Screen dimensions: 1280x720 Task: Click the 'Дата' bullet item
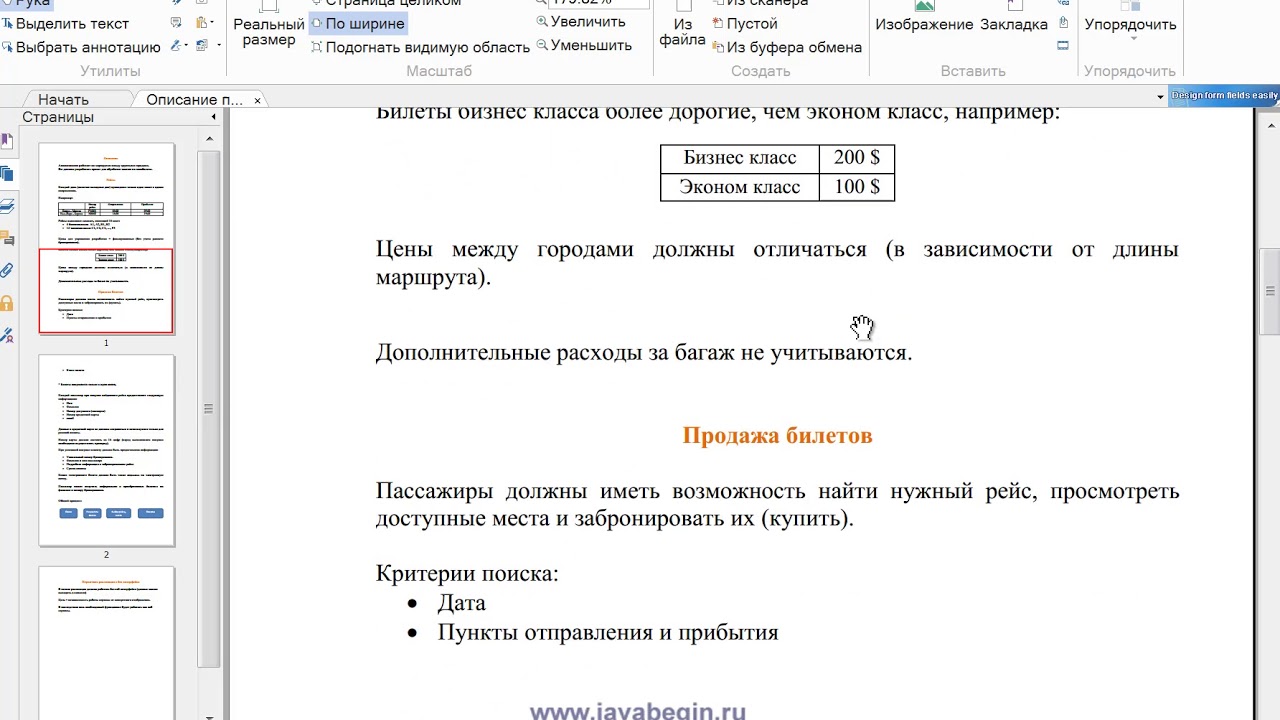tap(461, 603)
